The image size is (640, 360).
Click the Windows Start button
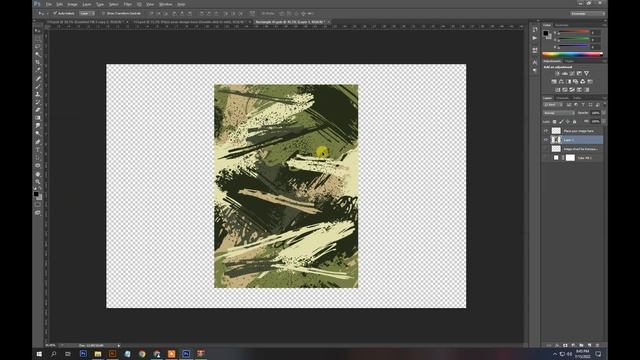tap(39, 354)
